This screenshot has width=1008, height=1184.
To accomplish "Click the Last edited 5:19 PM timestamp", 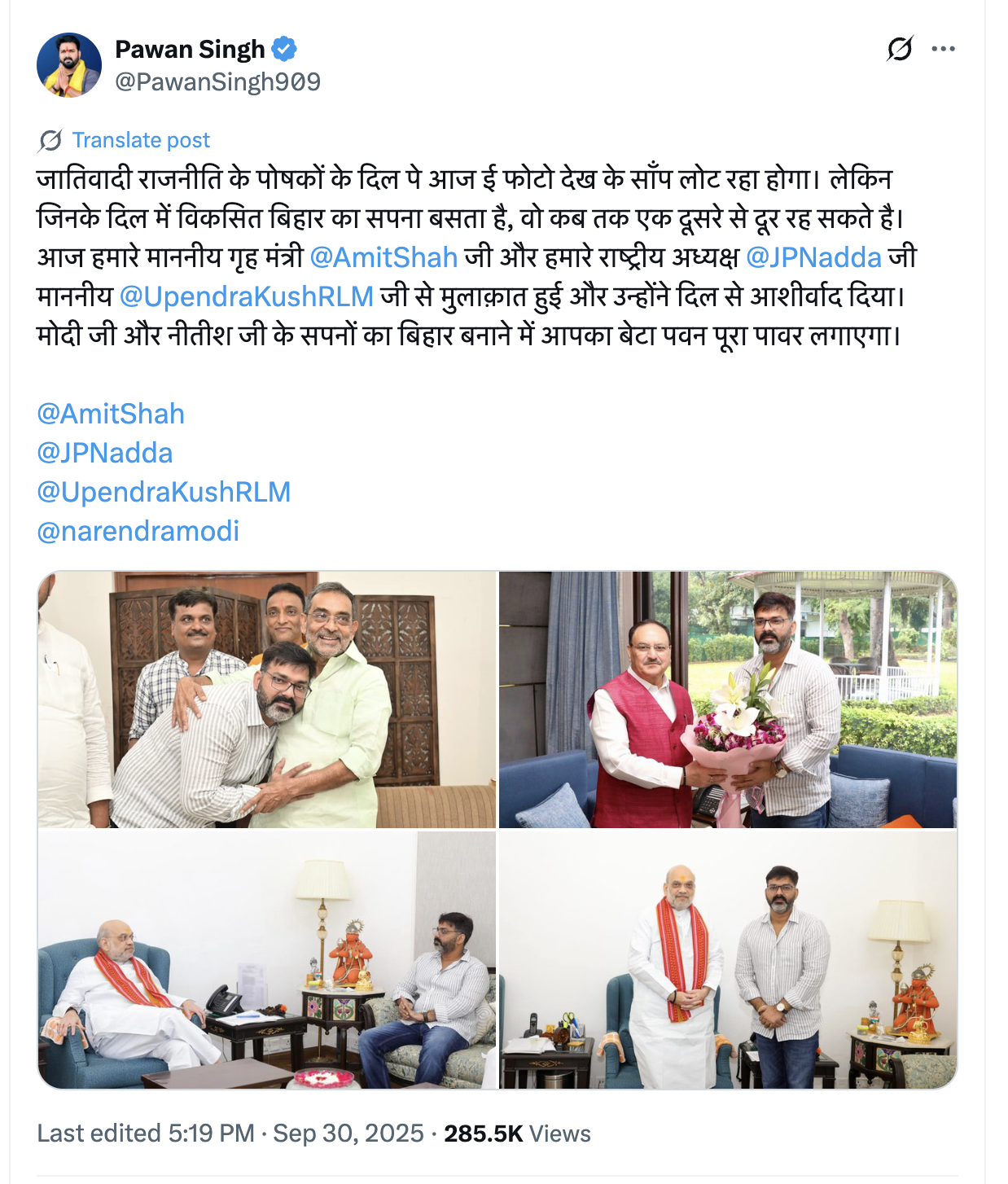I will point(146,1134).
